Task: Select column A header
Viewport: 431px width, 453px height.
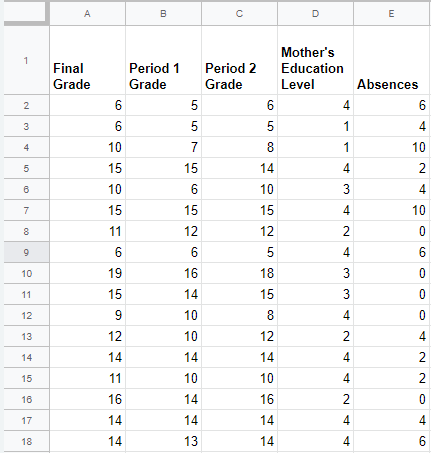Action: (x=87, y=14)
